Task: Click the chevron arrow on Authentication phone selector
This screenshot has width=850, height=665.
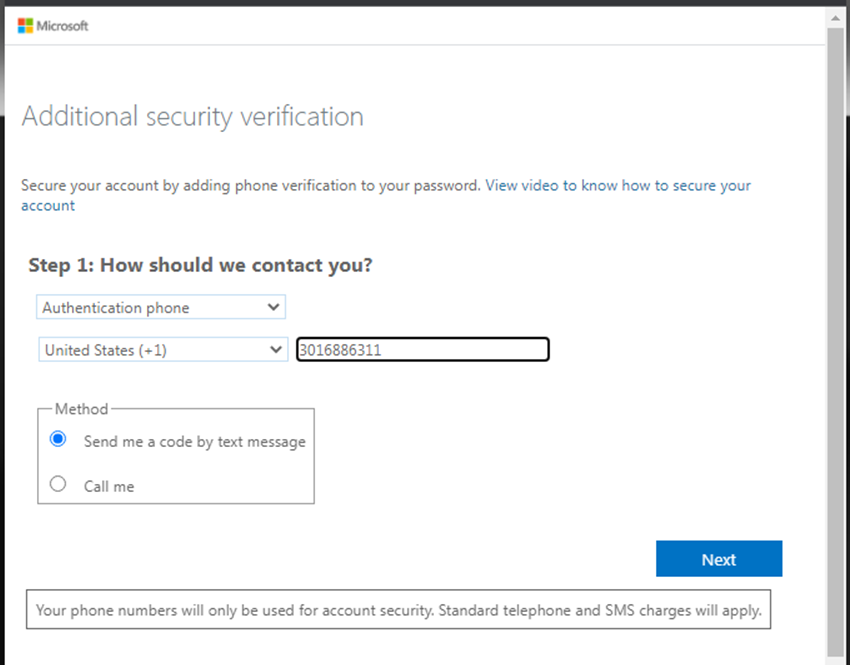Action: click(274, 307)
